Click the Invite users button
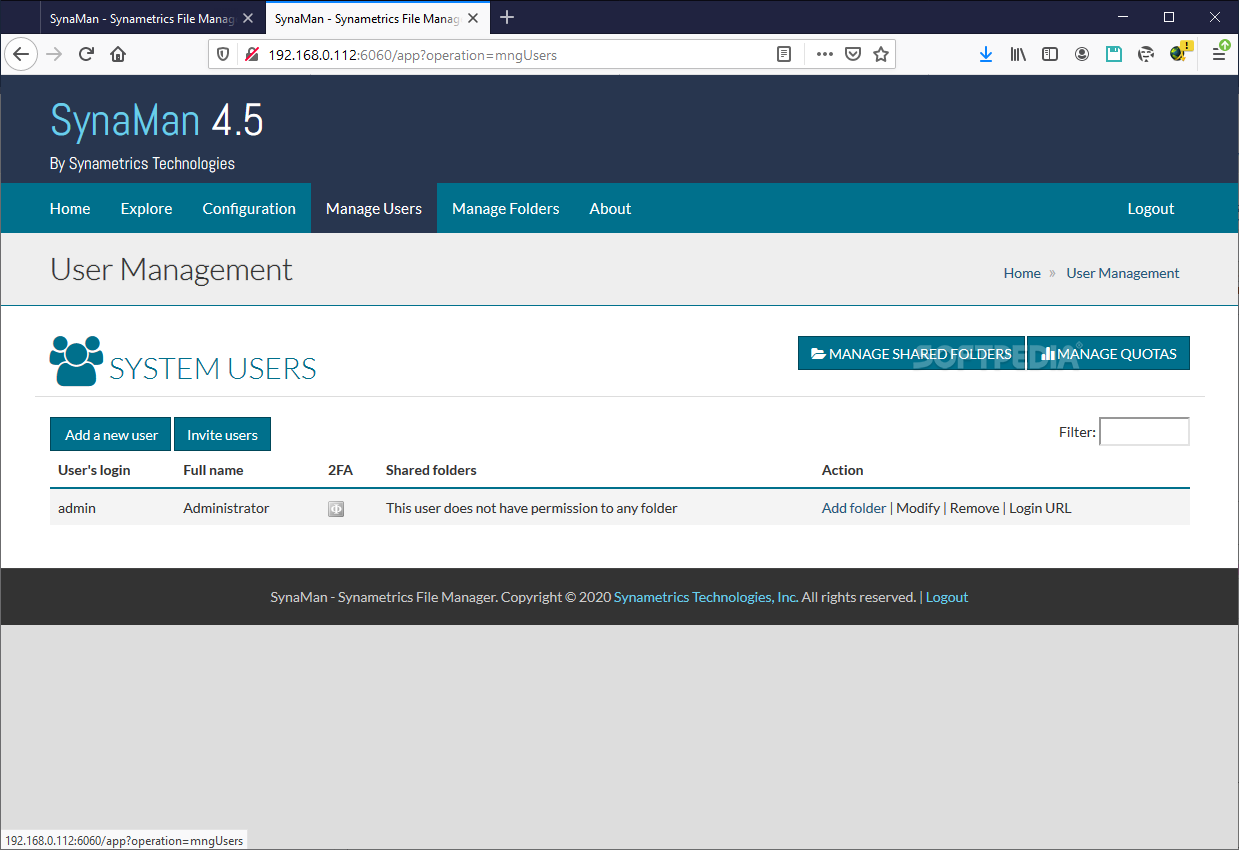1239x850 pixels. tap(222, 434)
